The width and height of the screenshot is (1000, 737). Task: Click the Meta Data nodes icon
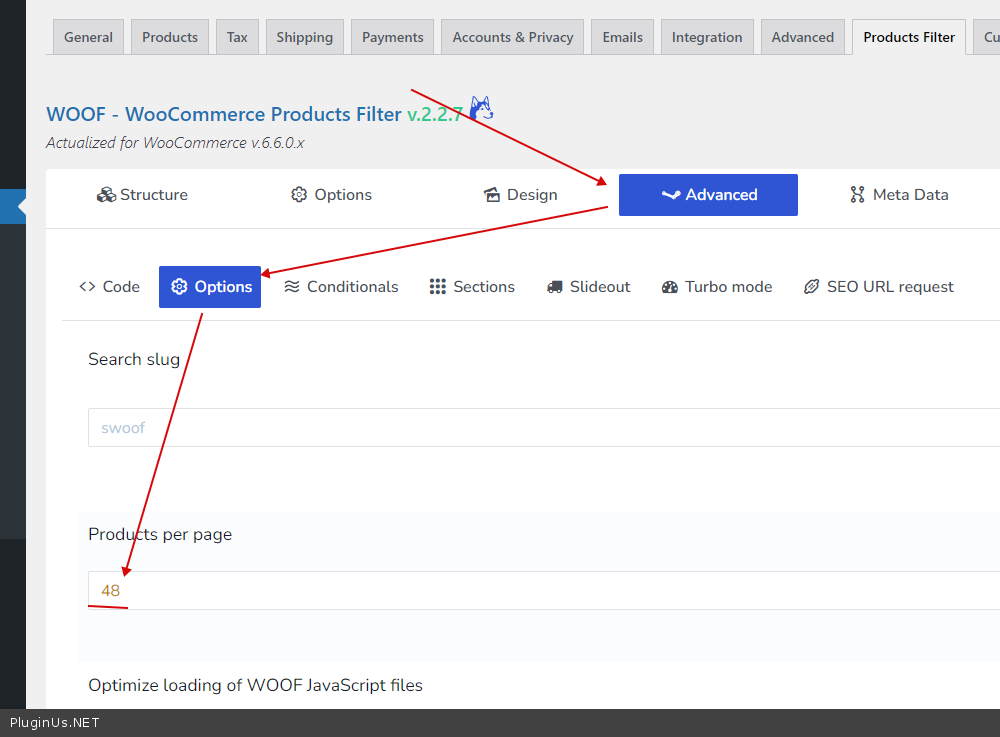point(857,195)
